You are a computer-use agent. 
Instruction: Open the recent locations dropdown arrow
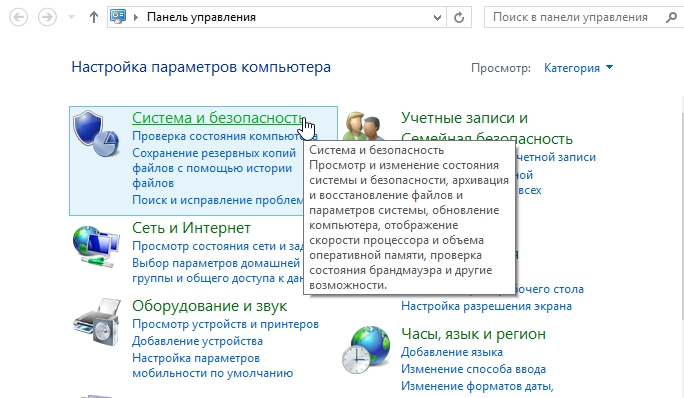pyautogui.click(x=72, y=17)
